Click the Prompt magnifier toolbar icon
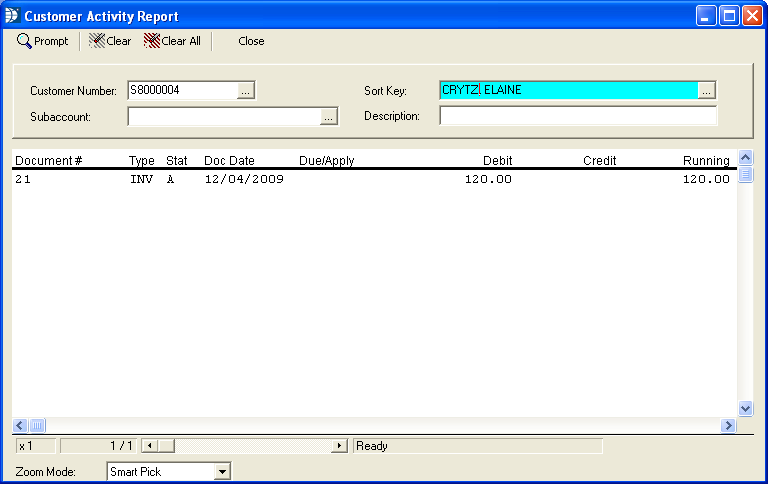This screenshot has height=484, width=768. [x=24, y=41]
